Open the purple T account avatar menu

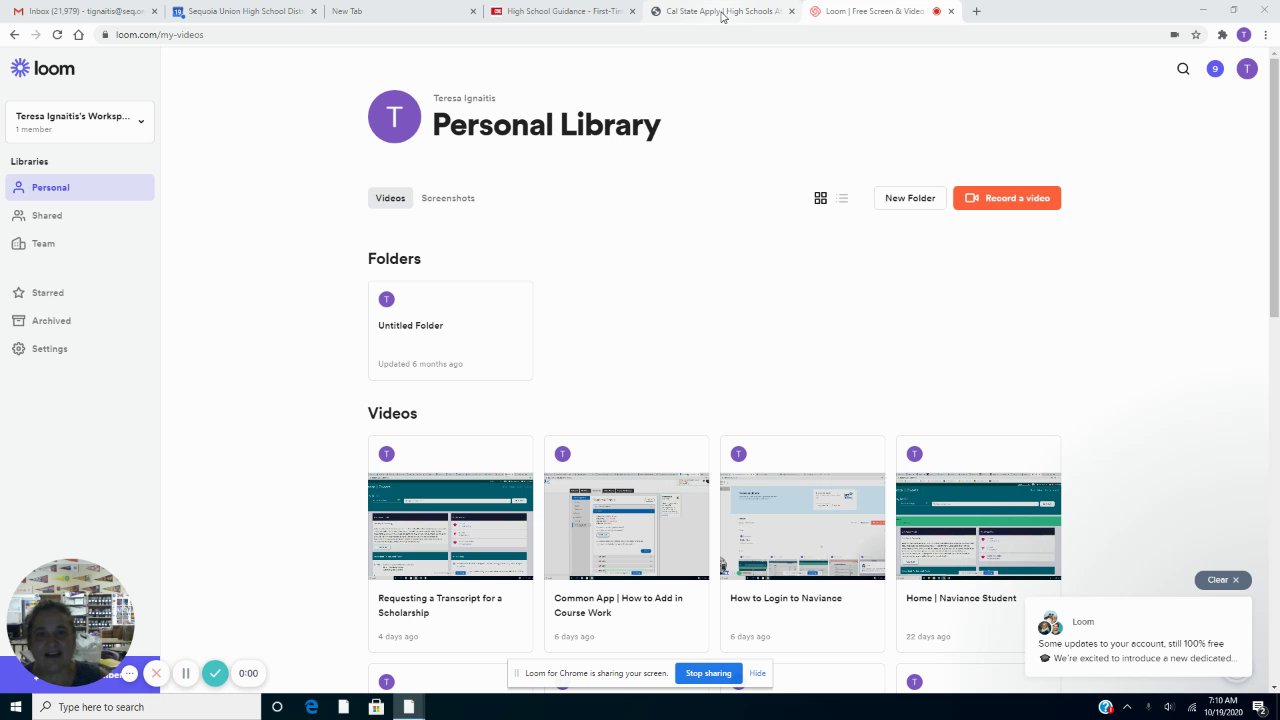pyautogui.click(x=1247, y=69)
